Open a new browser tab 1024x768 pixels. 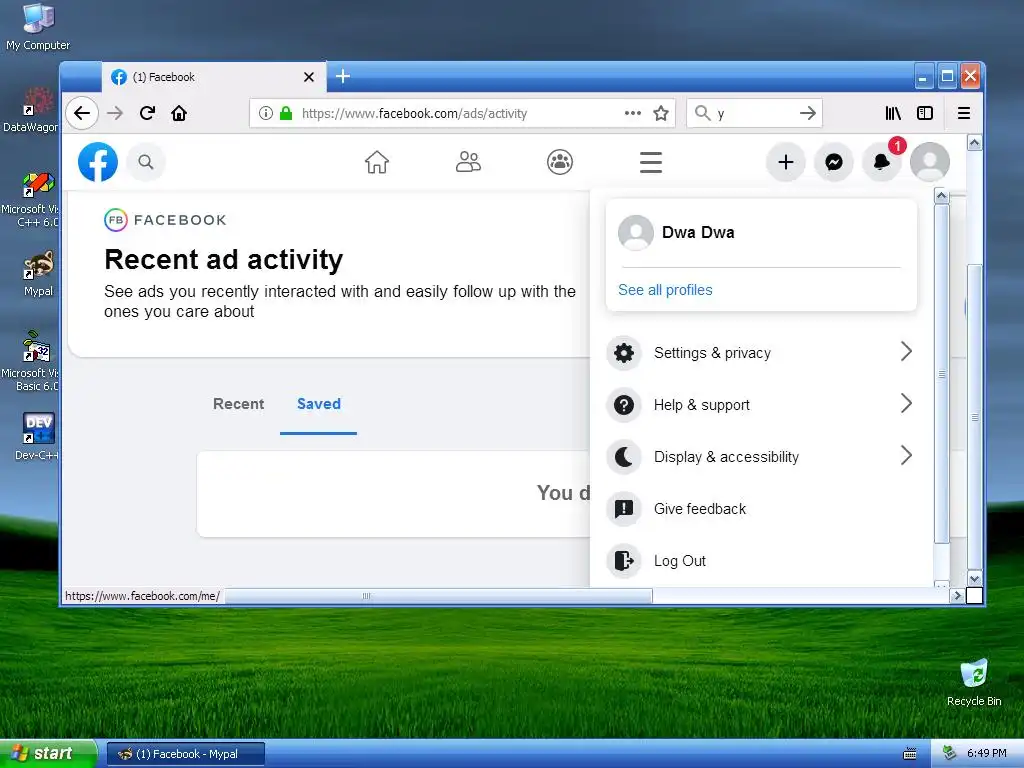[x=343, y=76]
